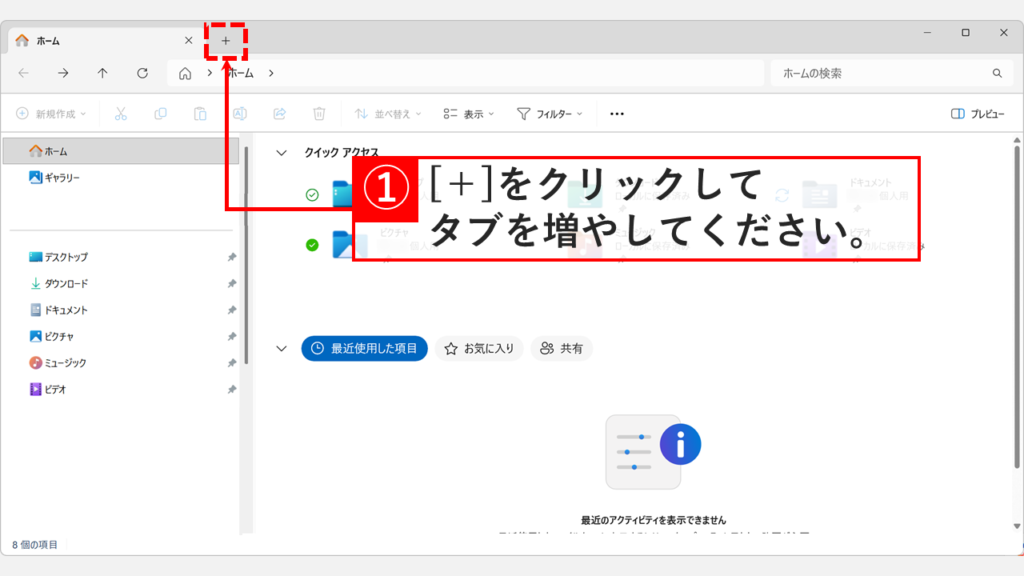
Task: Click the pin icon next to ドキュメント
Action: coord(232,310)
